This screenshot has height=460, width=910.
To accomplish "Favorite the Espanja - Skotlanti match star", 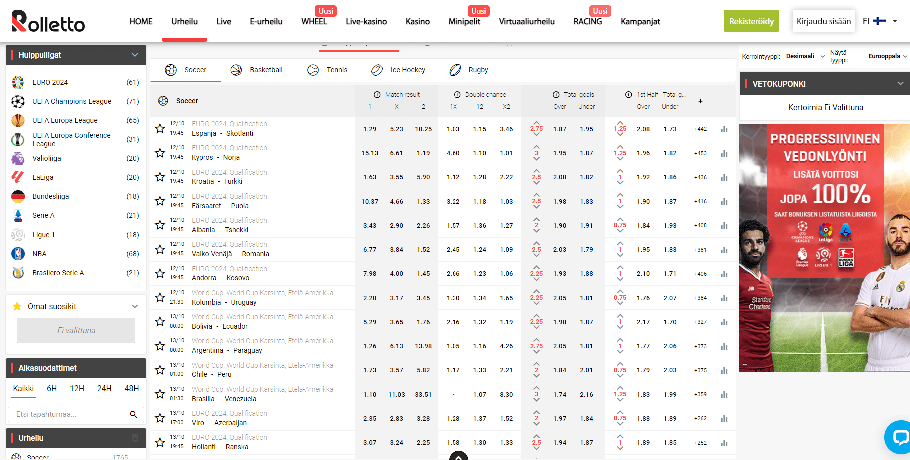I will point(159,128).
